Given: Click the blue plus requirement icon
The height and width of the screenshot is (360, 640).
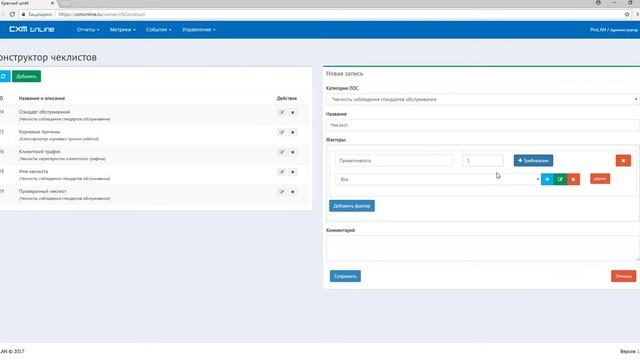Looking at the screenshot, I should pos(547,179).
